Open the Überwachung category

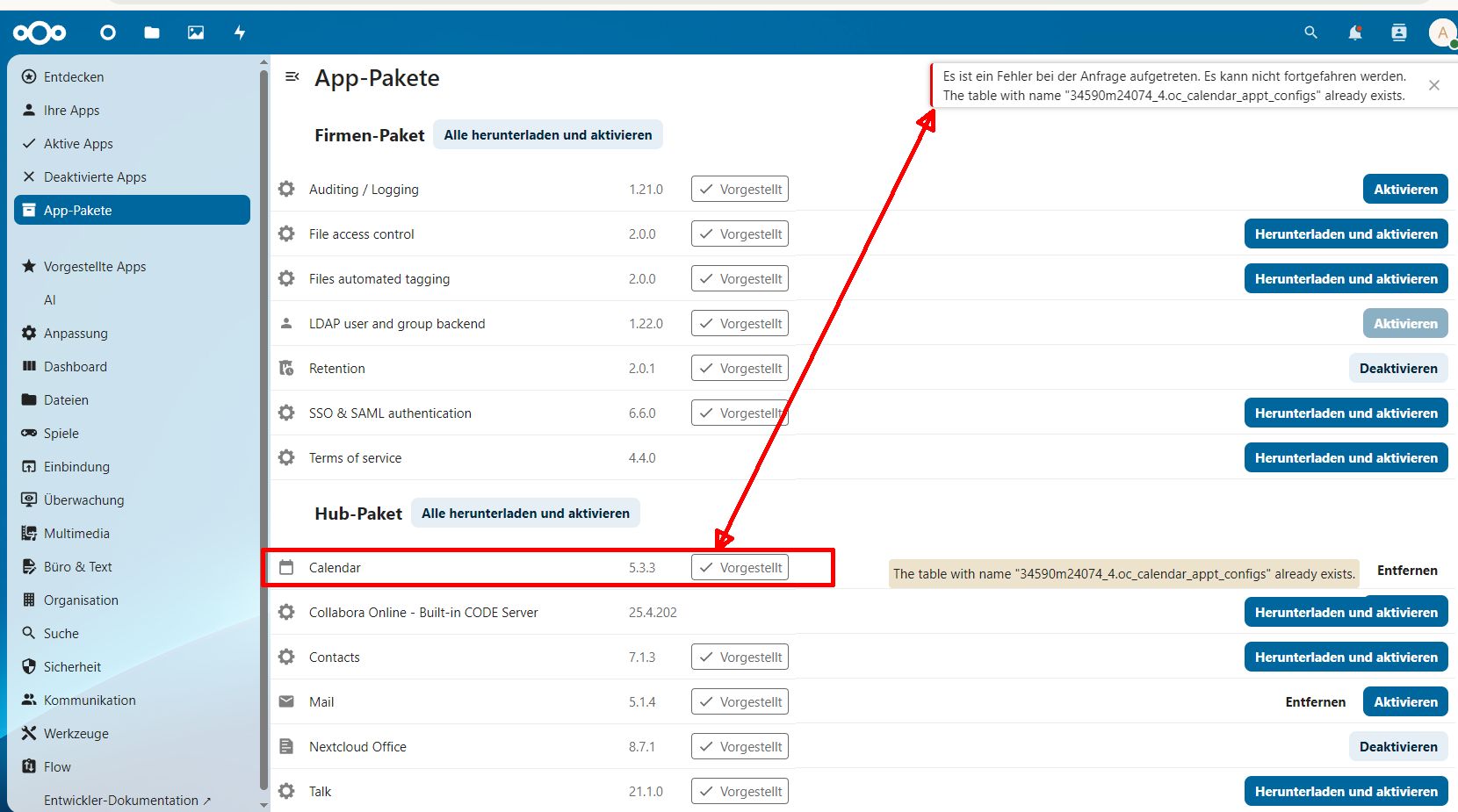click(132, 500)
